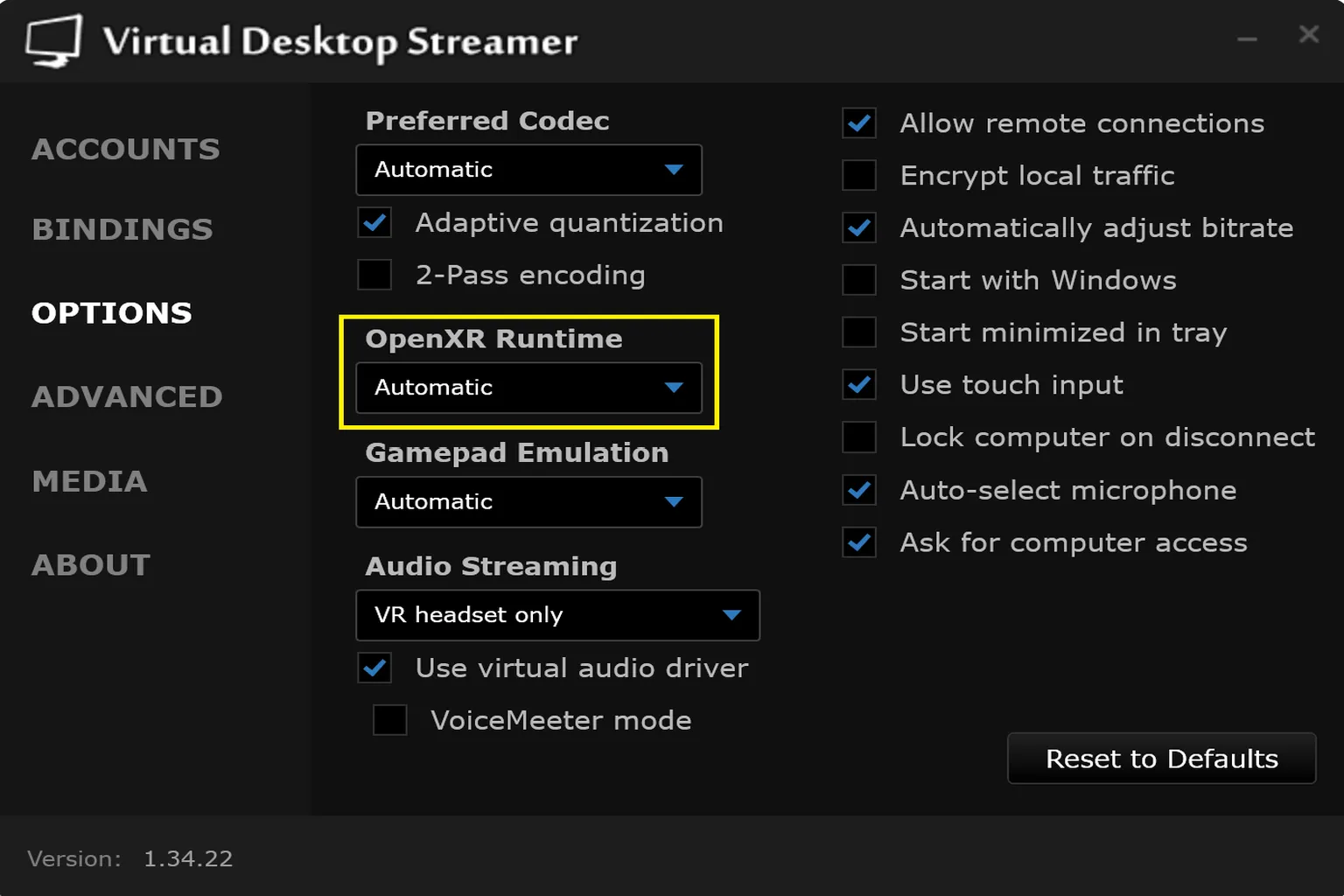Open the Accounts section

click(126, 150)
